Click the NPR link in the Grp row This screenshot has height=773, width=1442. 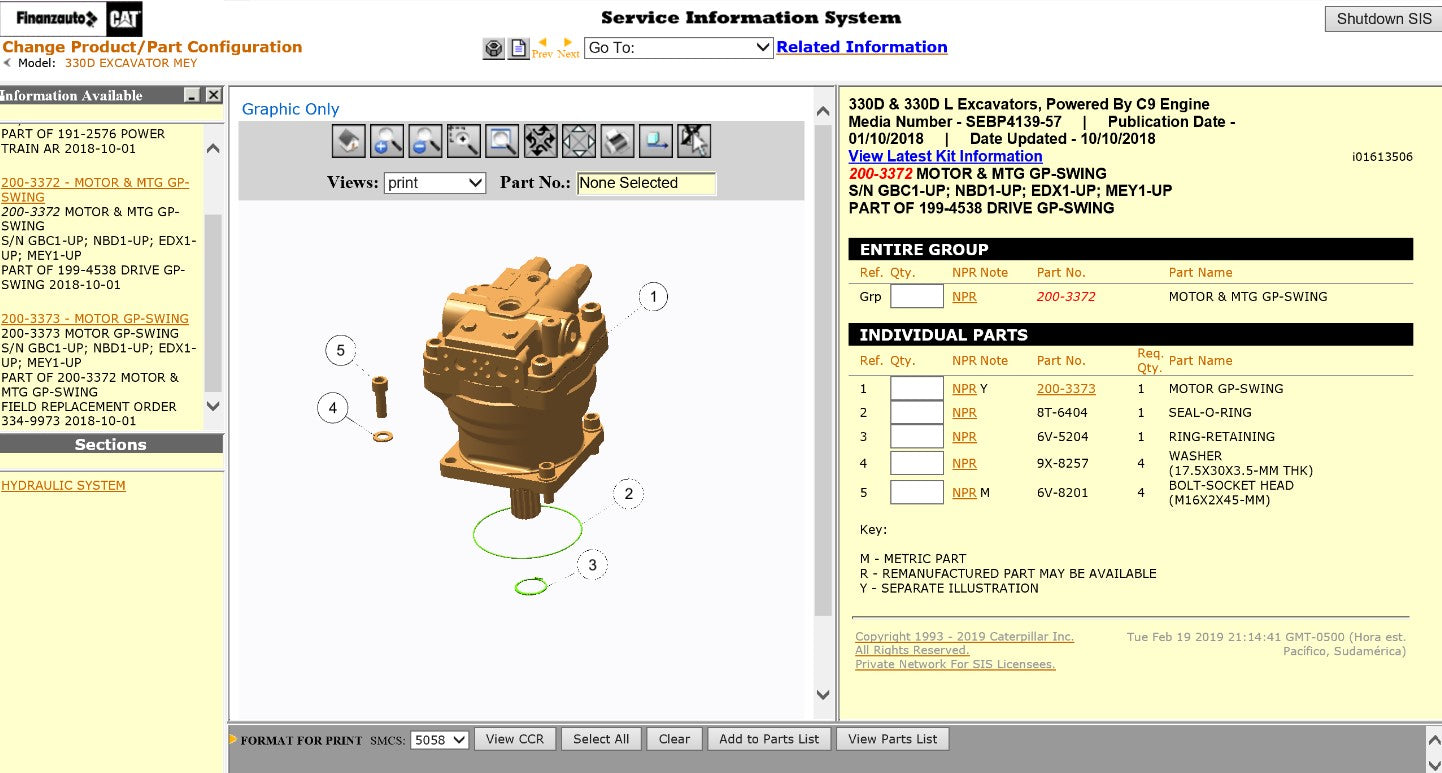(x=964, y=297)
